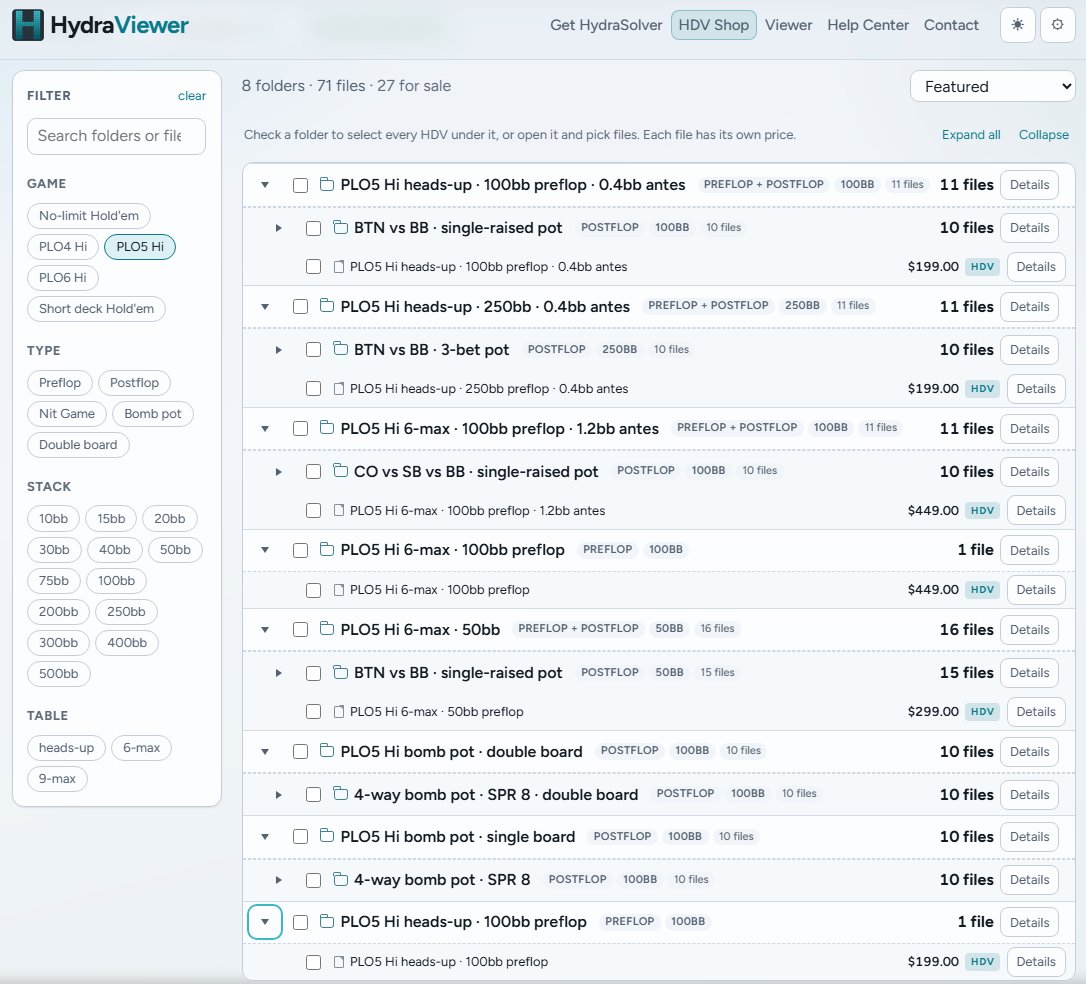Click Expand all link
Image resolution: width=1086 pixels, height=984 pixels.
pos(970,134)
